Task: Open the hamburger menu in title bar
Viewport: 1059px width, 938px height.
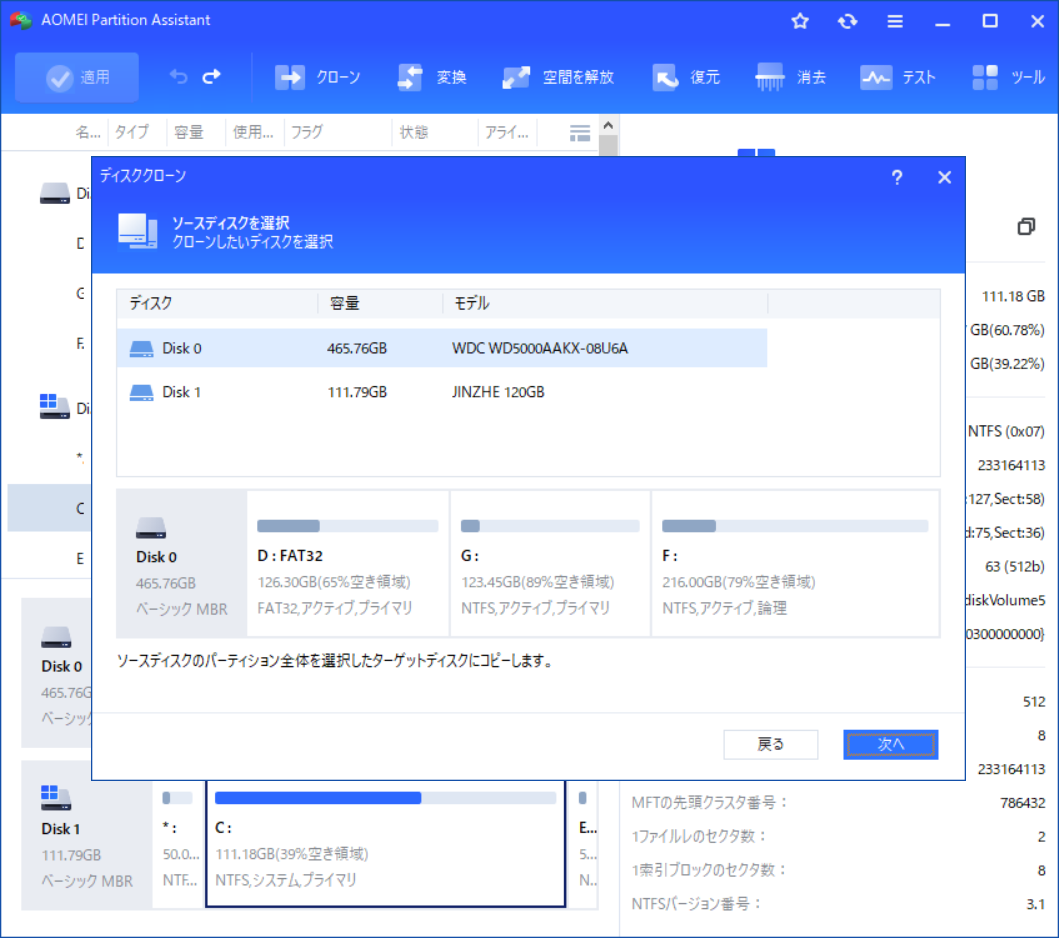Action: click(895, 21)
